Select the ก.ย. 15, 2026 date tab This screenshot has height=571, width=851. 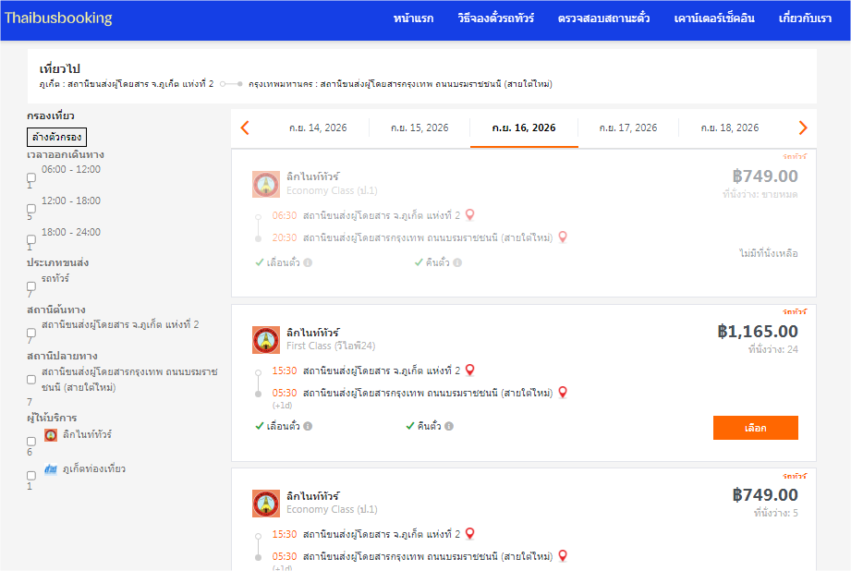click(x=420, y=128)
